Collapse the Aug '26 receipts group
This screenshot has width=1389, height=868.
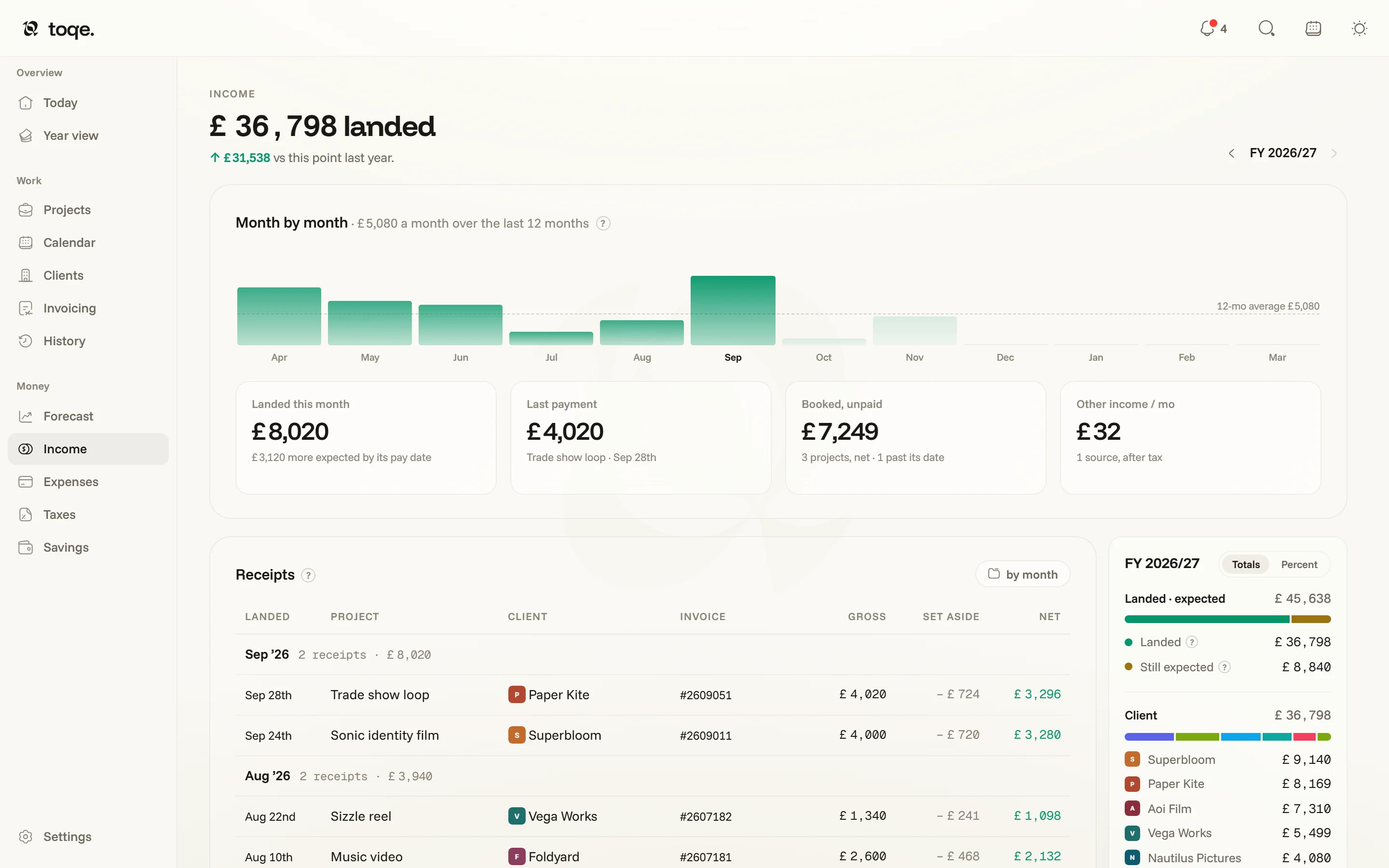[x=653, y=776]
